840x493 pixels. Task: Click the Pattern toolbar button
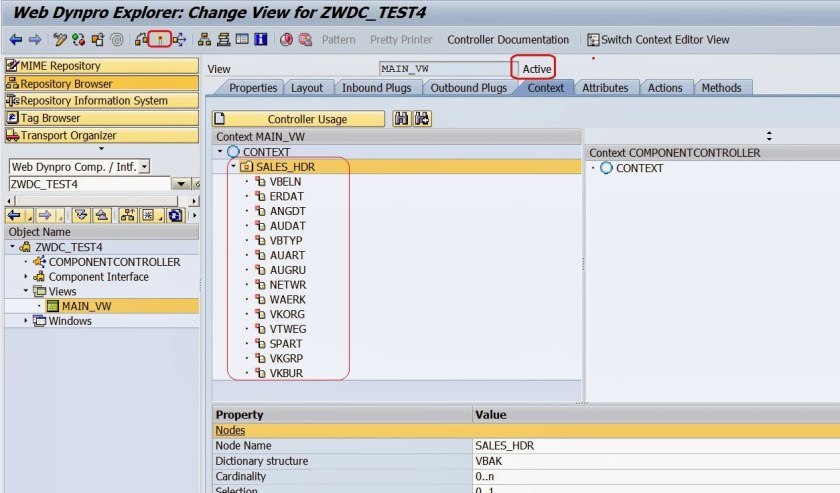(339, 40)
